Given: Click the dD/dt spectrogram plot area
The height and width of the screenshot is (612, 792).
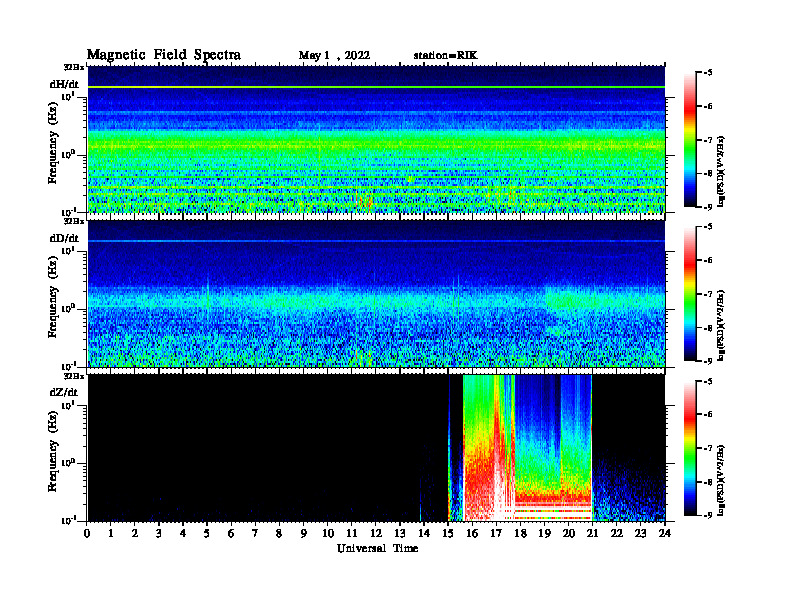Looking at the screenshot, I should 376,294.
